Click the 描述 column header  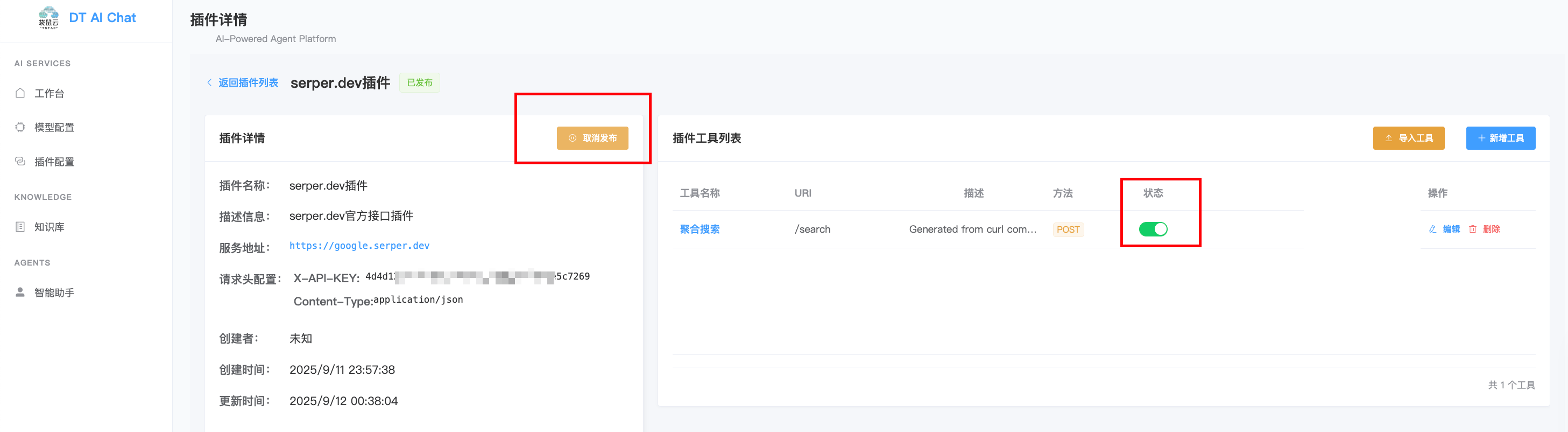click(974, 193)
